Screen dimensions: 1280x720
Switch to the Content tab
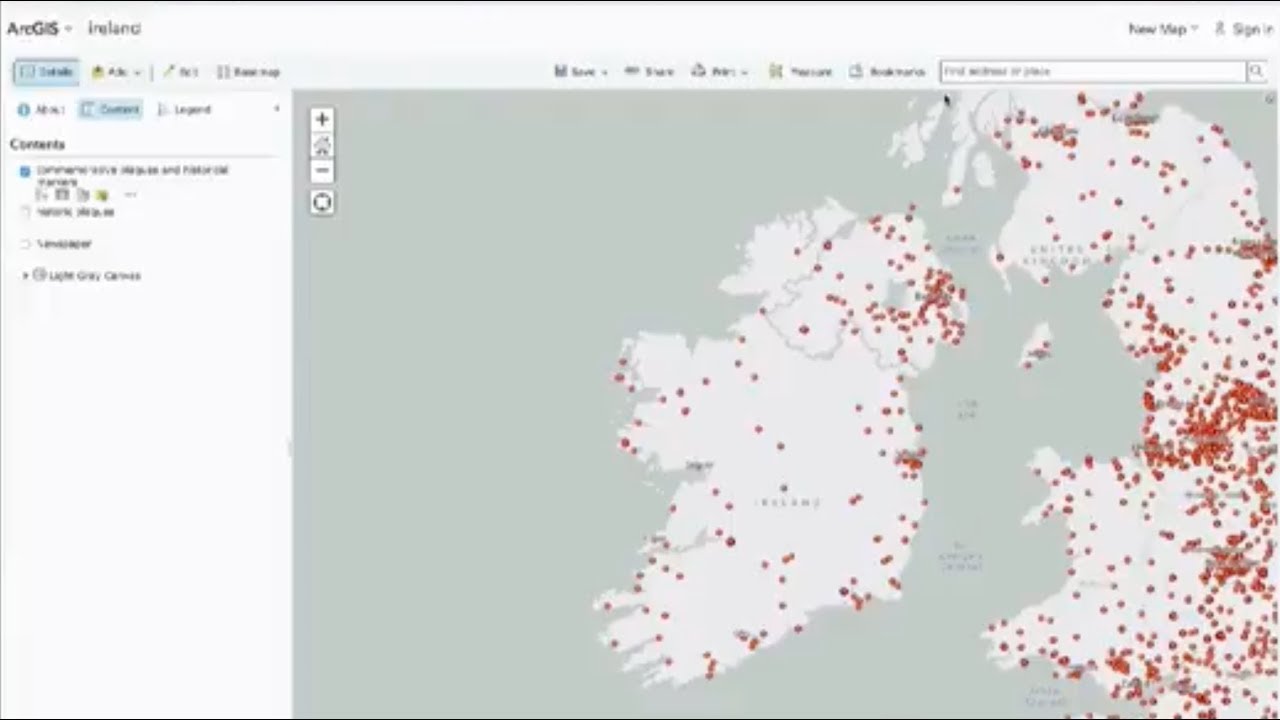tap(110, 110)
